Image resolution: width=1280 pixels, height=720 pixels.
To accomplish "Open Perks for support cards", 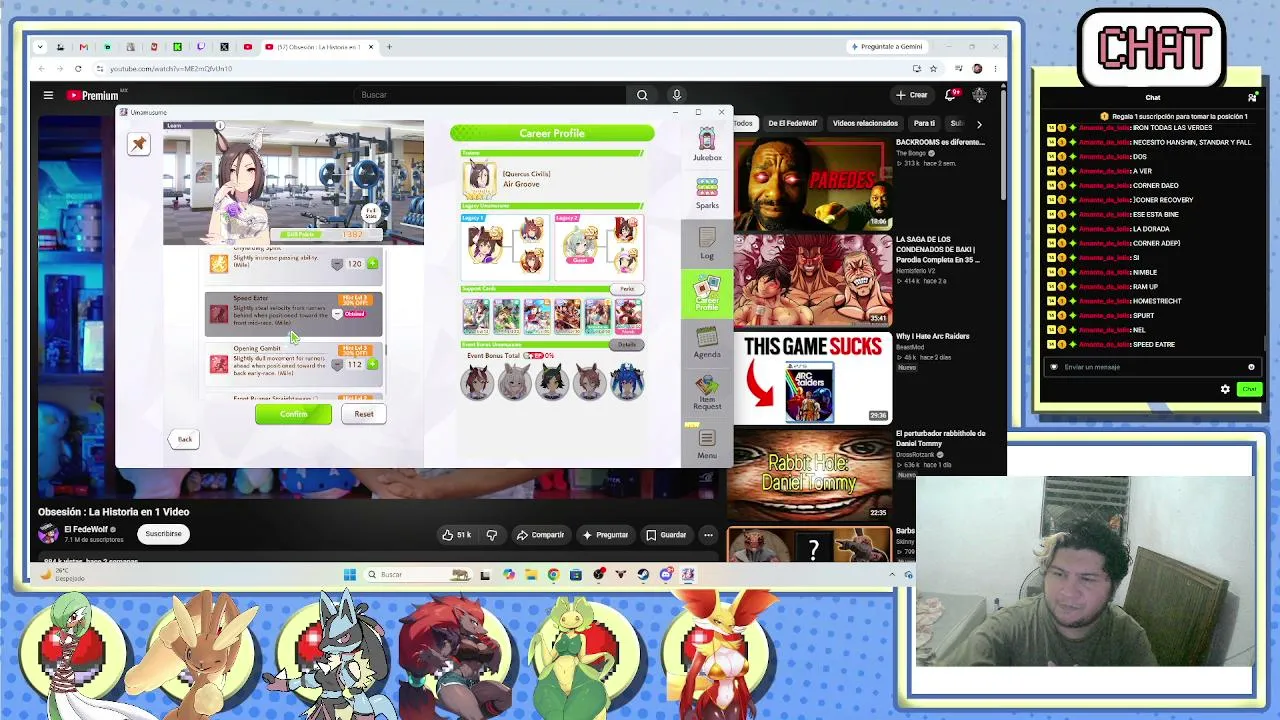I will pyautogui.click(x=627, y=289).
